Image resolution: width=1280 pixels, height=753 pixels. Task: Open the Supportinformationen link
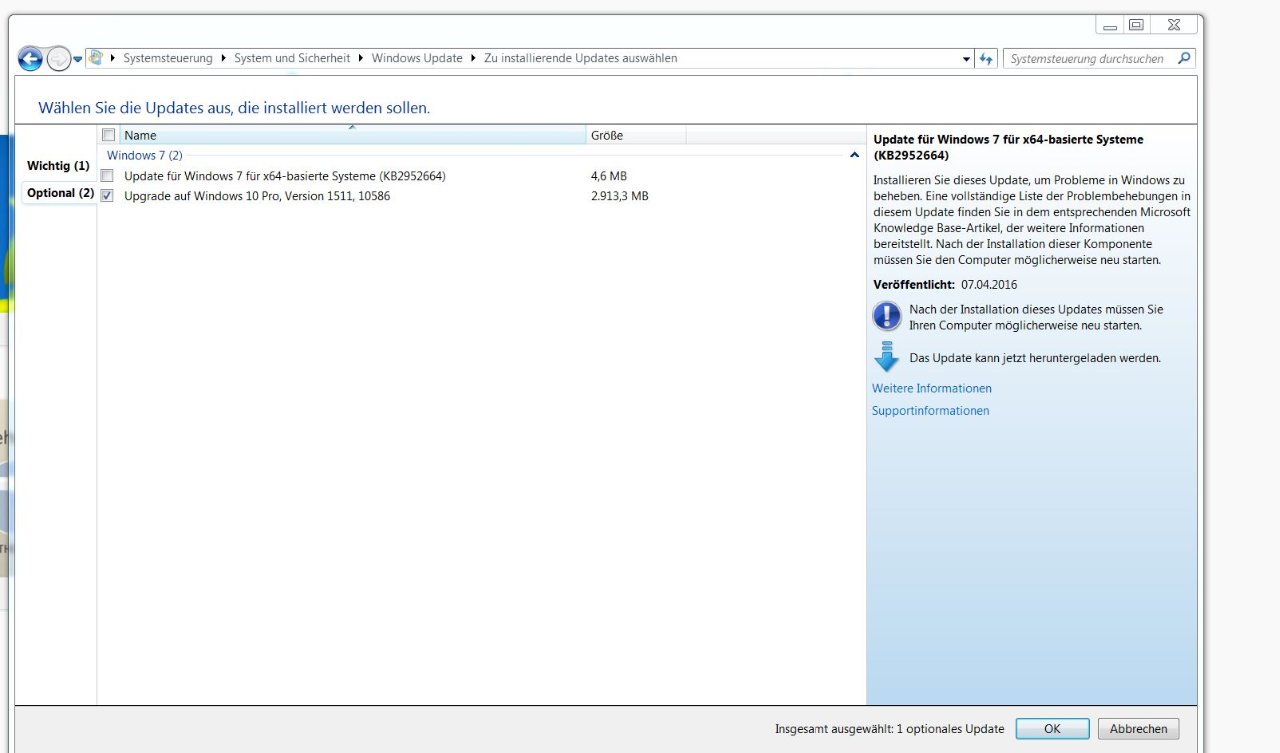(x=931, y=411)
